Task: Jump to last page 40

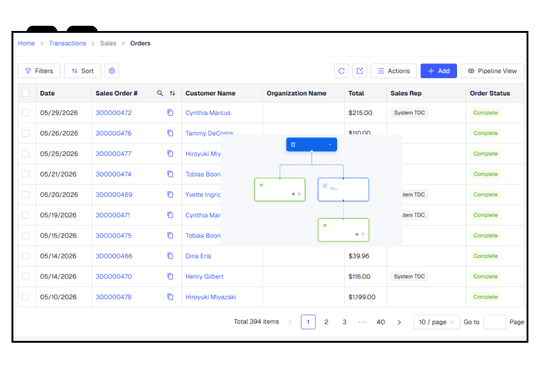Action: [x=381, y=322]
